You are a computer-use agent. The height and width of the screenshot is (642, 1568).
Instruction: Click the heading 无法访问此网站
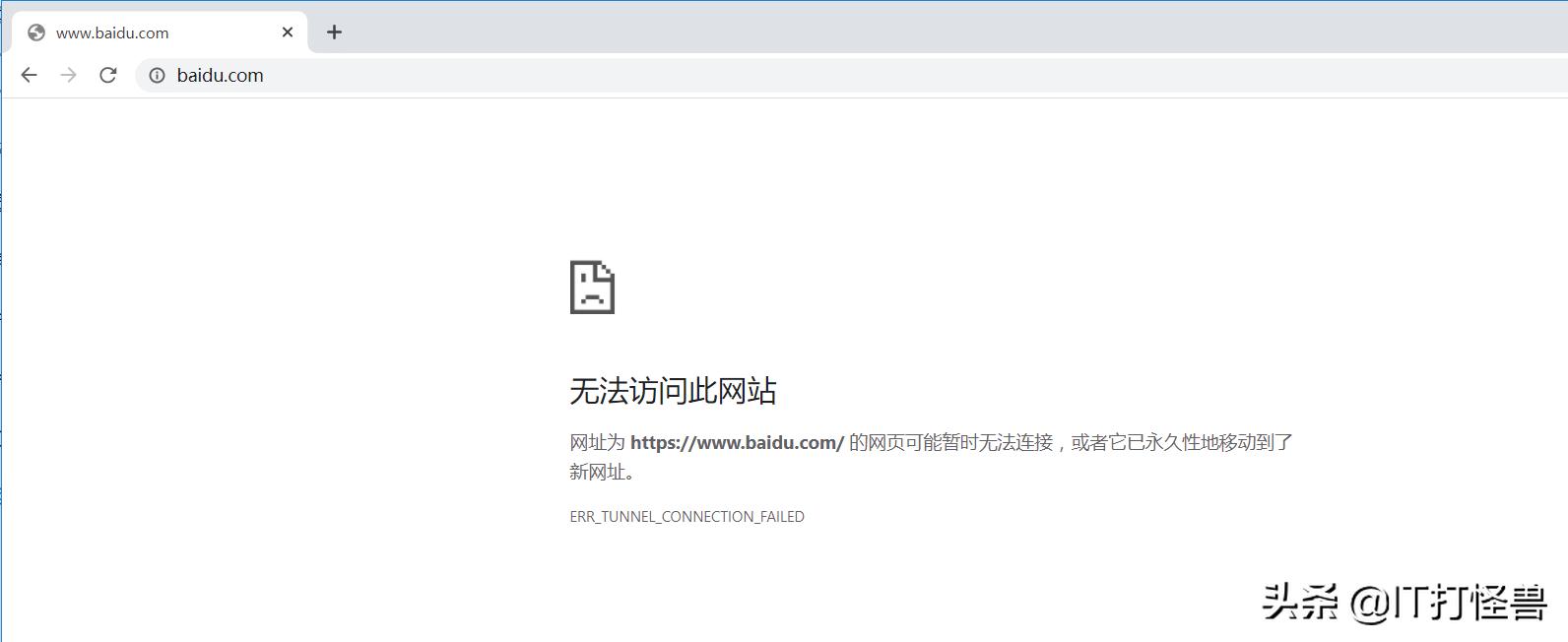(x=673, y=391)
